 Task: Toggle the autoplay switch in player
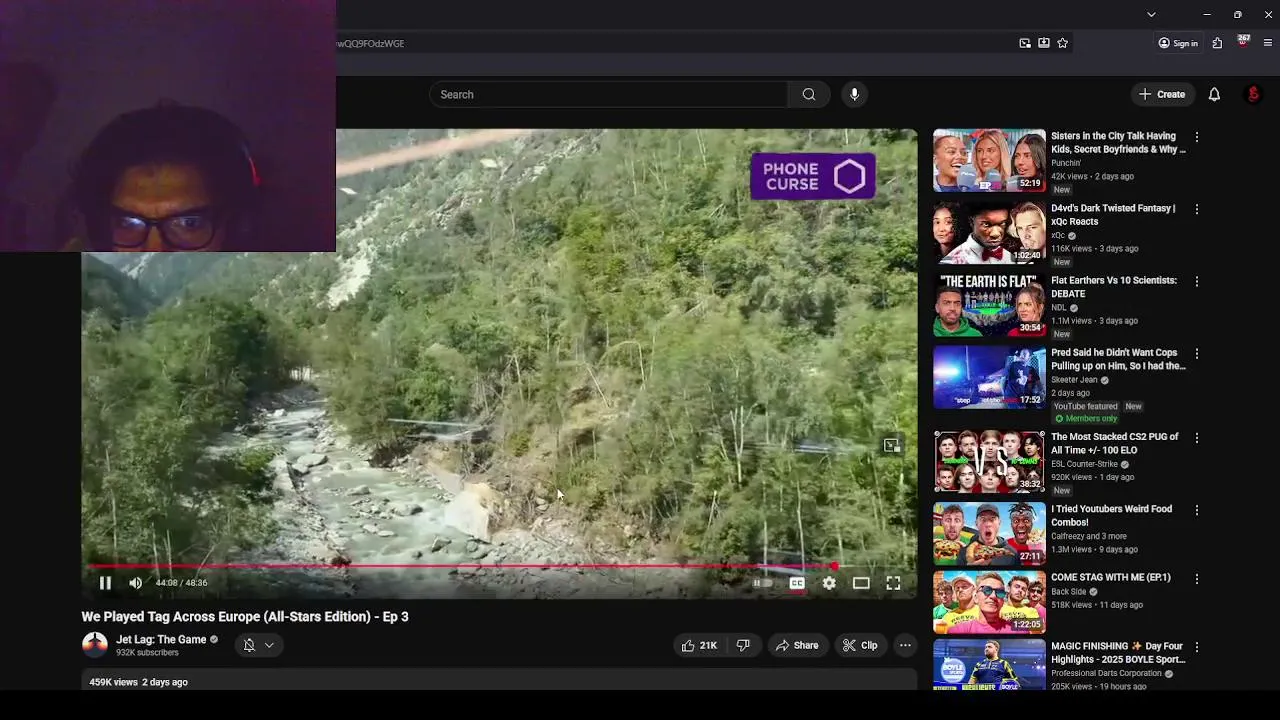pos(762,583)
